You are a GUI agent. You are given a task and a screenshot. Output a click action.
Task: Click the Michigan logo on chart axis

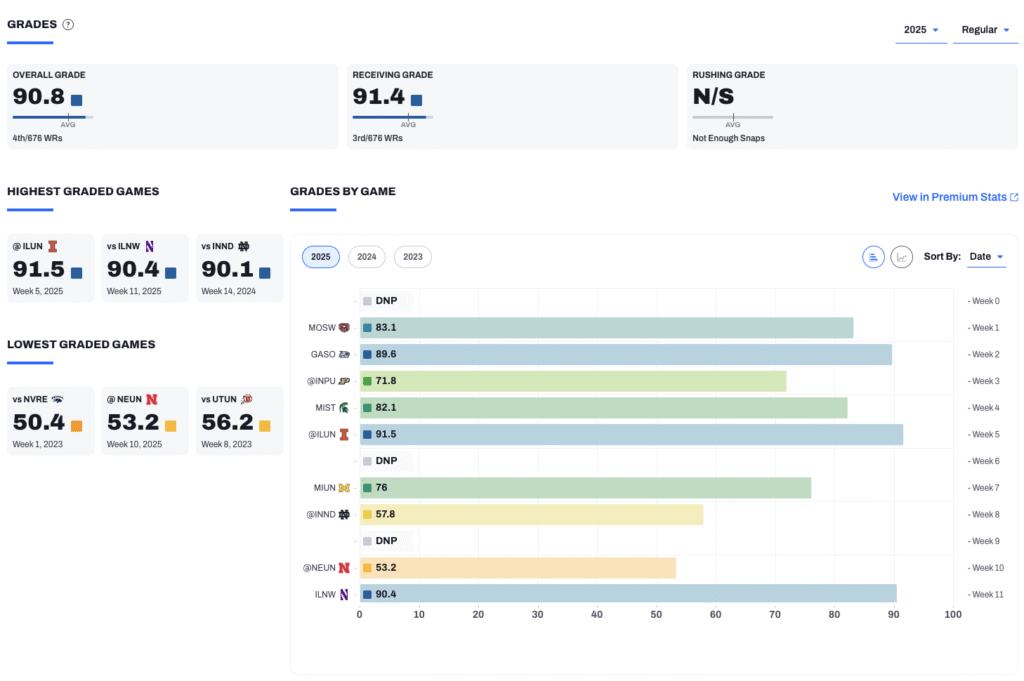[x=344, y=488]
